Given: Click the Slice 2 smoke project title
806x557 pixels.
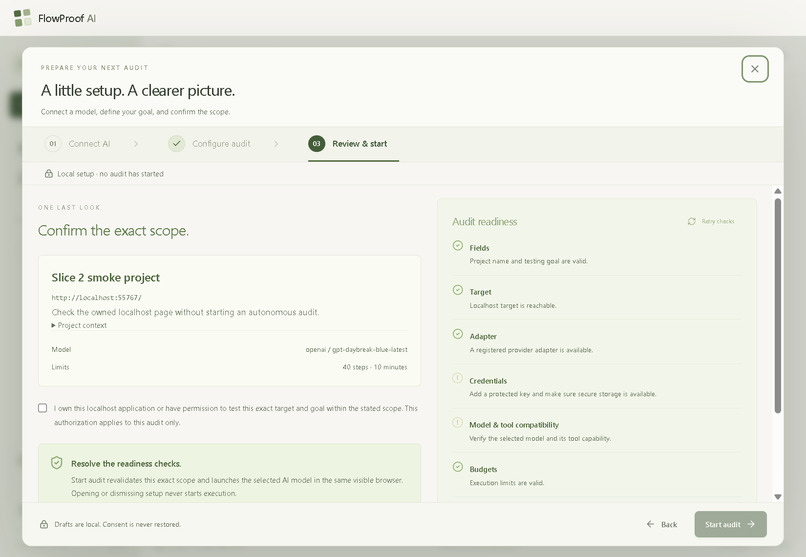Looking at the screenshot, I should [105, 277].
